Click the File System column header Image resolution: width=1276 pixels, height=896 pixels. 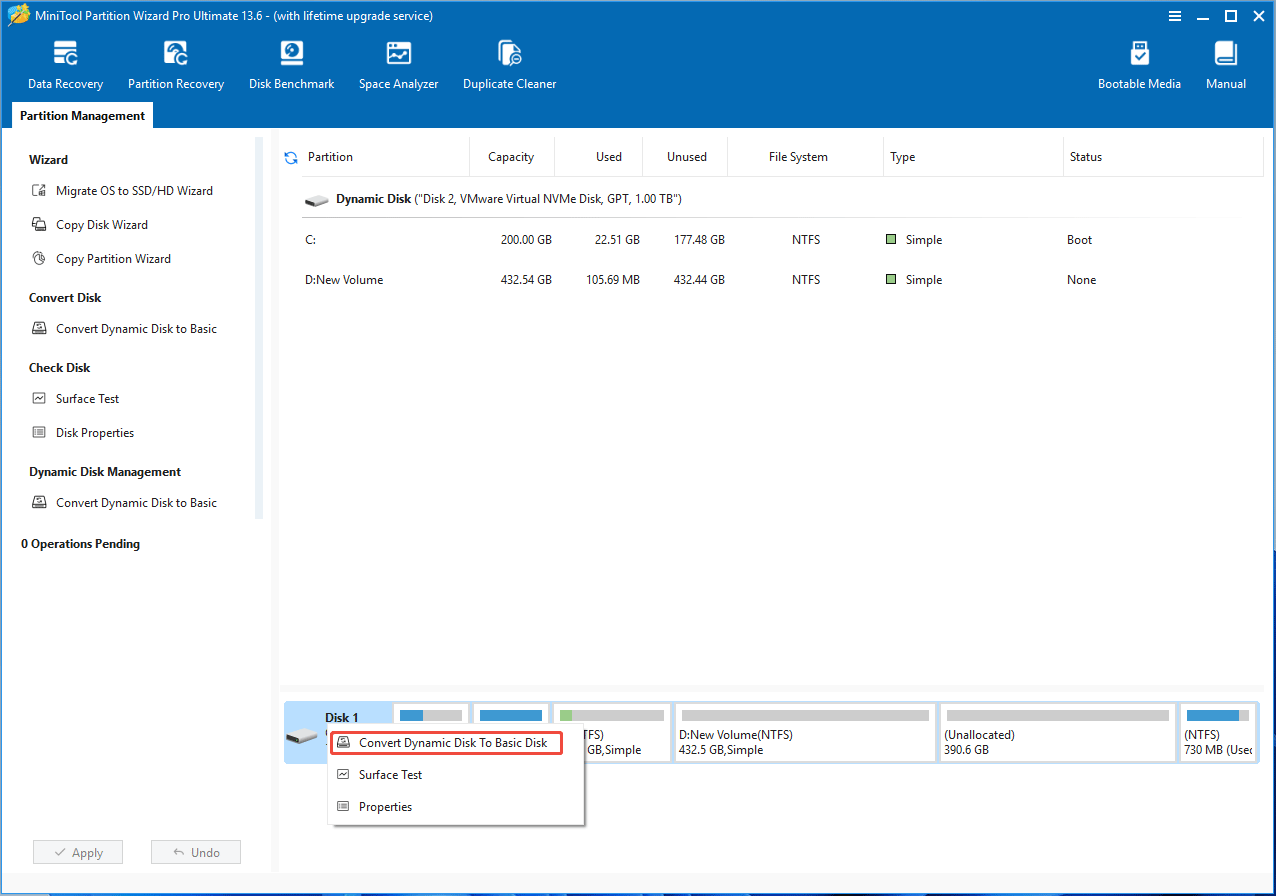click(798, 157)
